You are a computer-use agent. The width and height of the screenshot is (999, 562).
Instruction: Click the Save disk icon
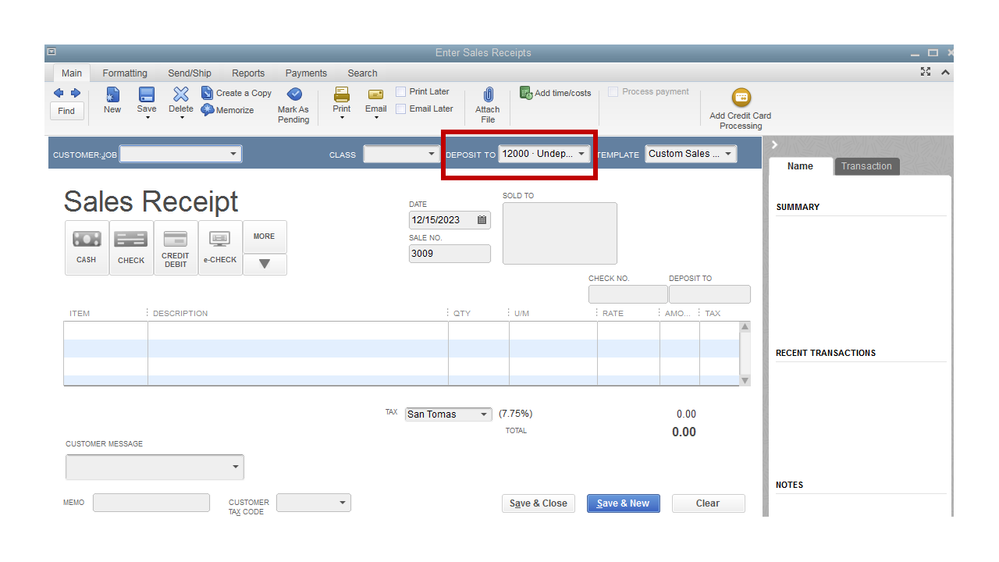click(147, 95)
